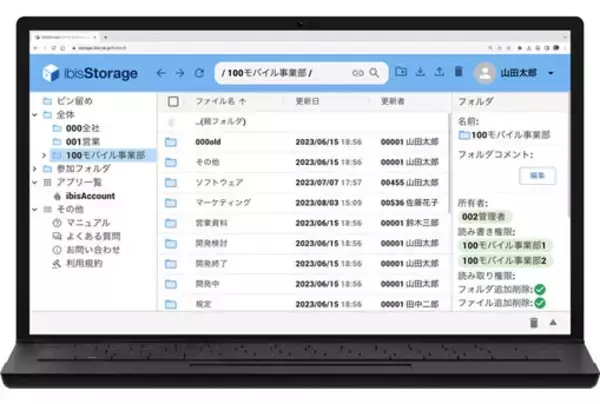The height and width of the screenshot is (404, 600).
Task: Expand bottom panel with up triangle
Action: [x=553, y=323]
